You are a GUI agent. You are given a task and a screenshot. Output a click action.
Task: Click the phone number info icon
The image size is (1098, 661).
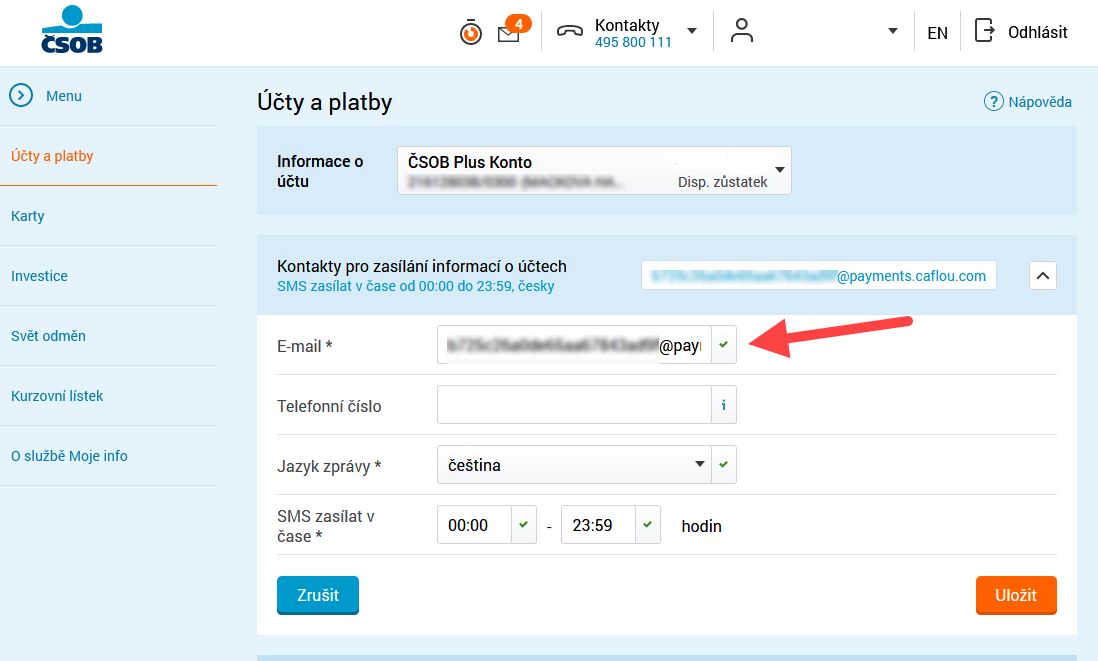(x=723, y=406)
